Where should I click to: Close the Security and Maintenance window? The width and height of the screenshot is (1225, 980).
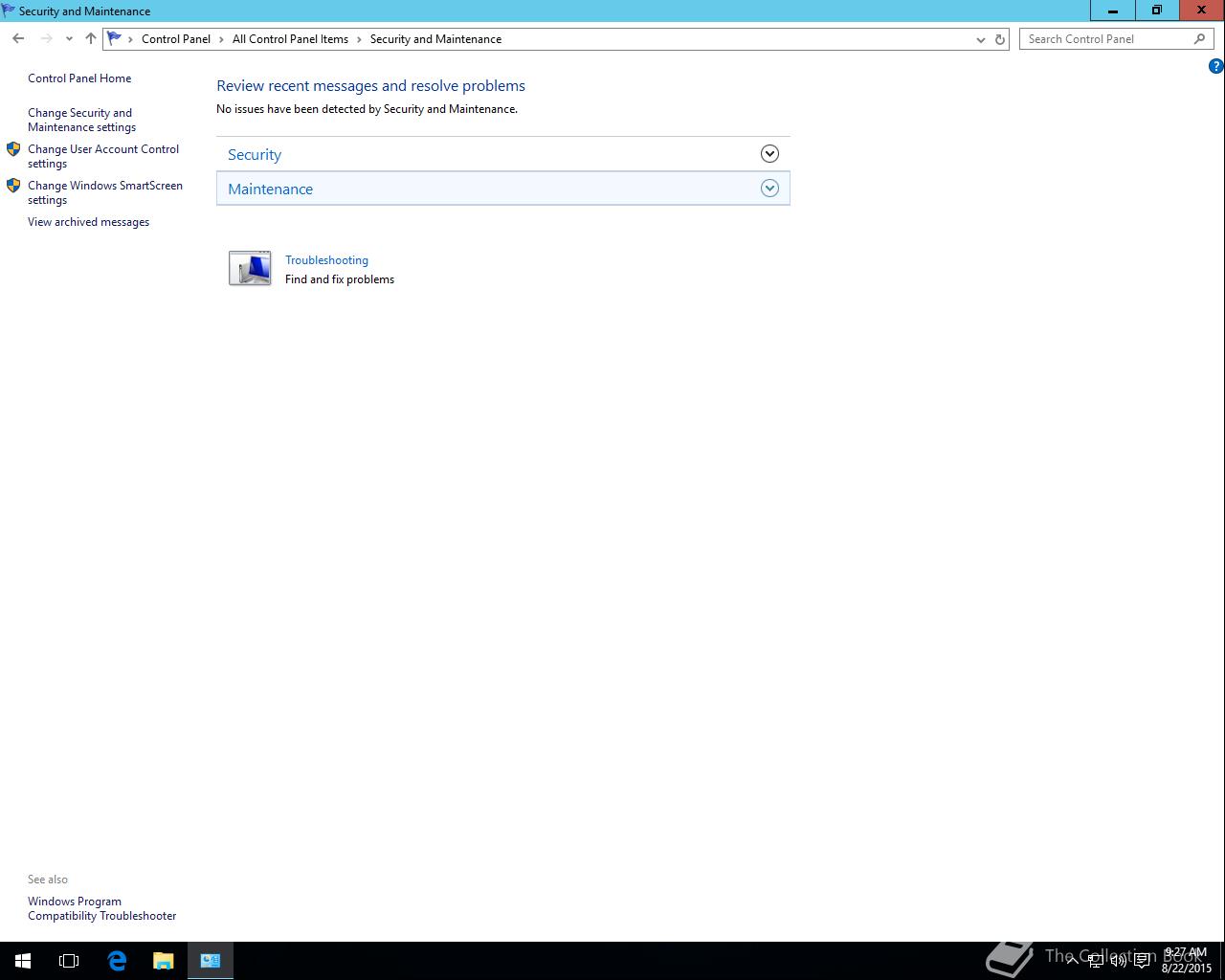point(1202,11)
